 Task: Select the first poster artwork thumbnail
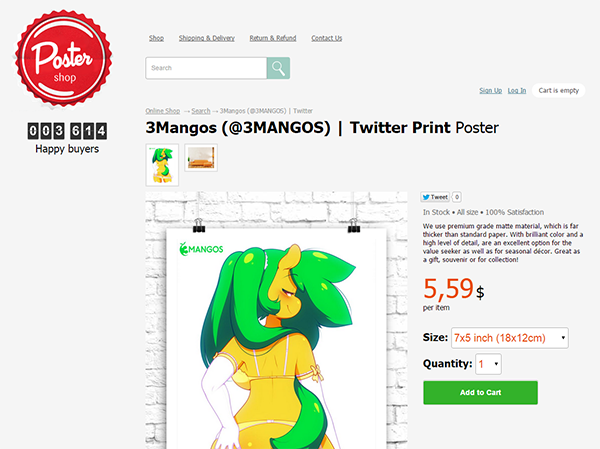pyautogui.click(x=162, y=165)
